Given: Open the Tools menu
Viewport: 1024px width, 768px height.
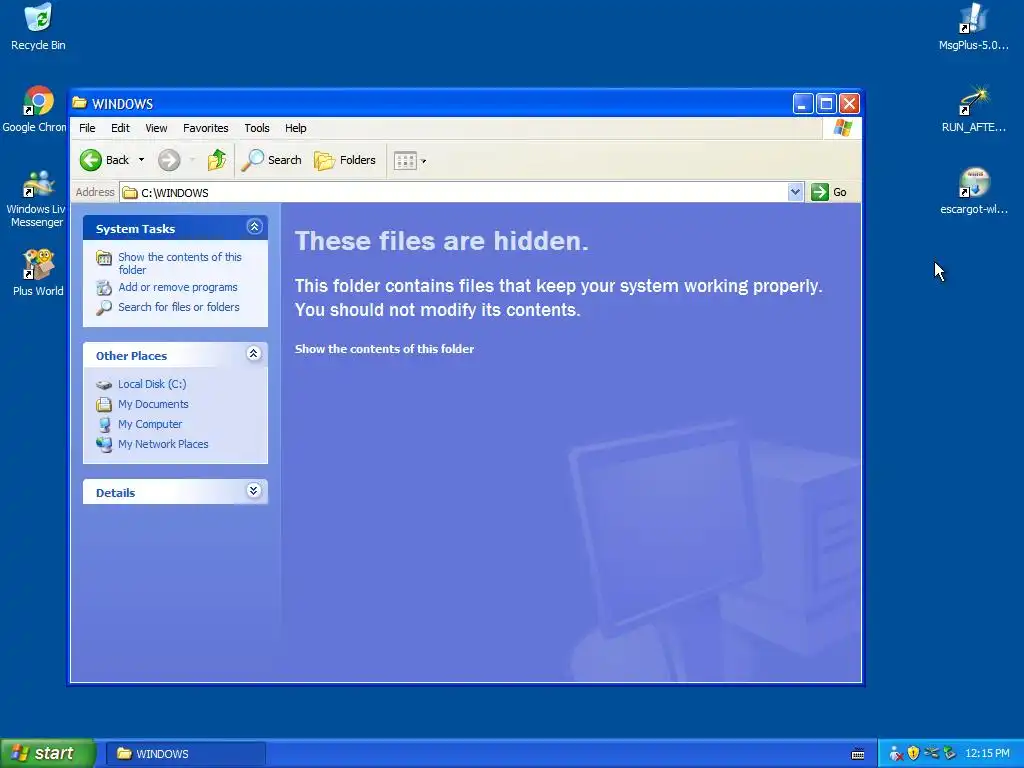Looking at the screenshot, I should (x=257, y=128).
